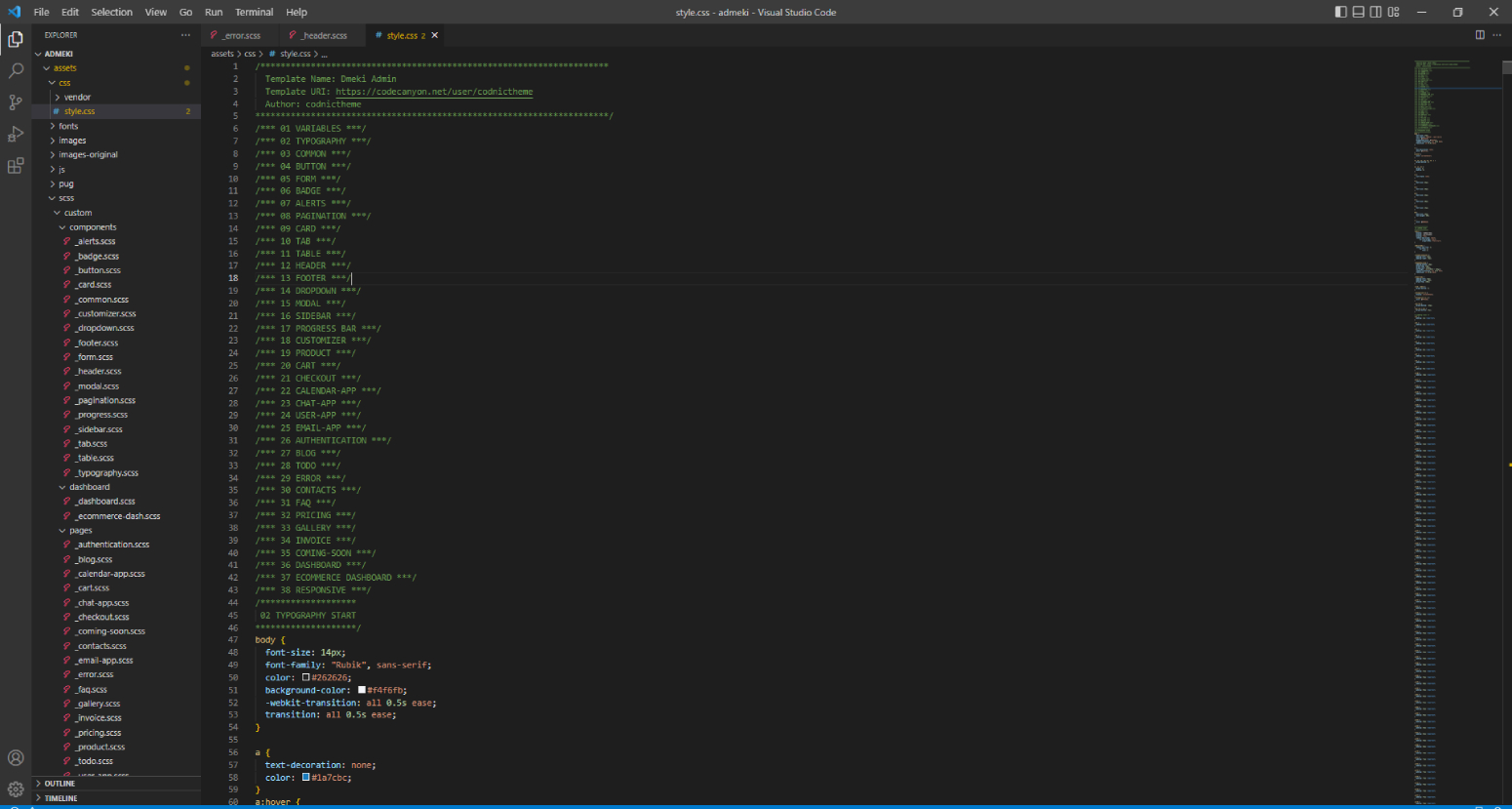Open Manage settings gear icon

[x=16, y=789]
